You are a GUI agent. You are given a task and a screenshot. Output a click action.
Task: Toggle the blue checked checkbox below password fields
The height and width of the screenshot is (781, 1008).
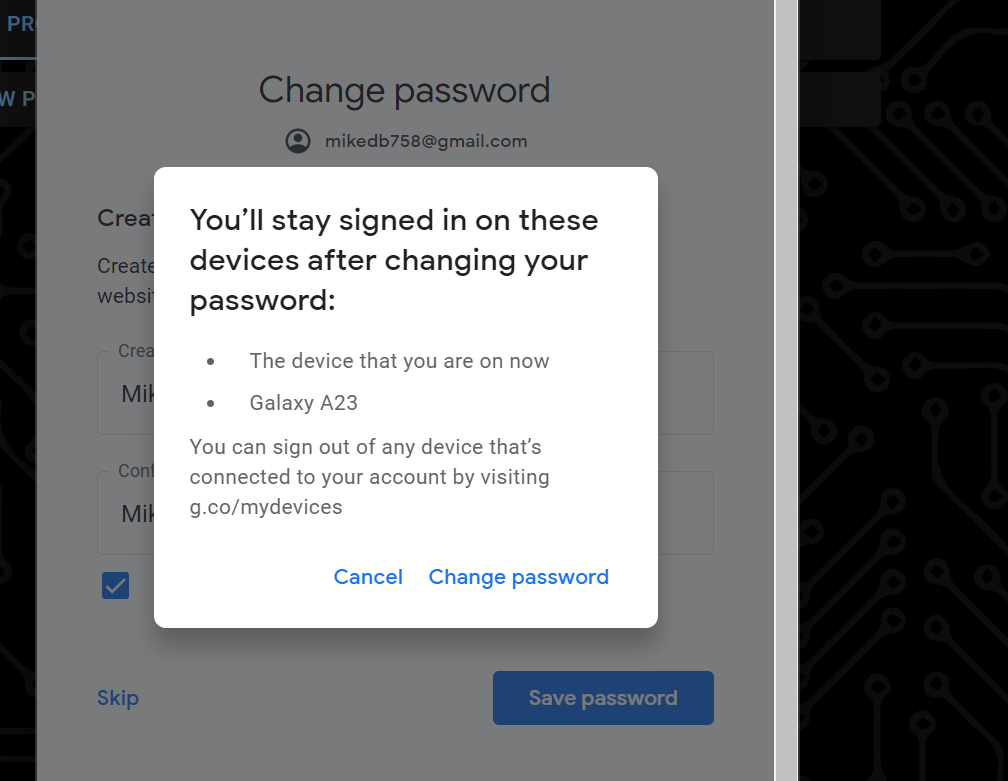116,585
